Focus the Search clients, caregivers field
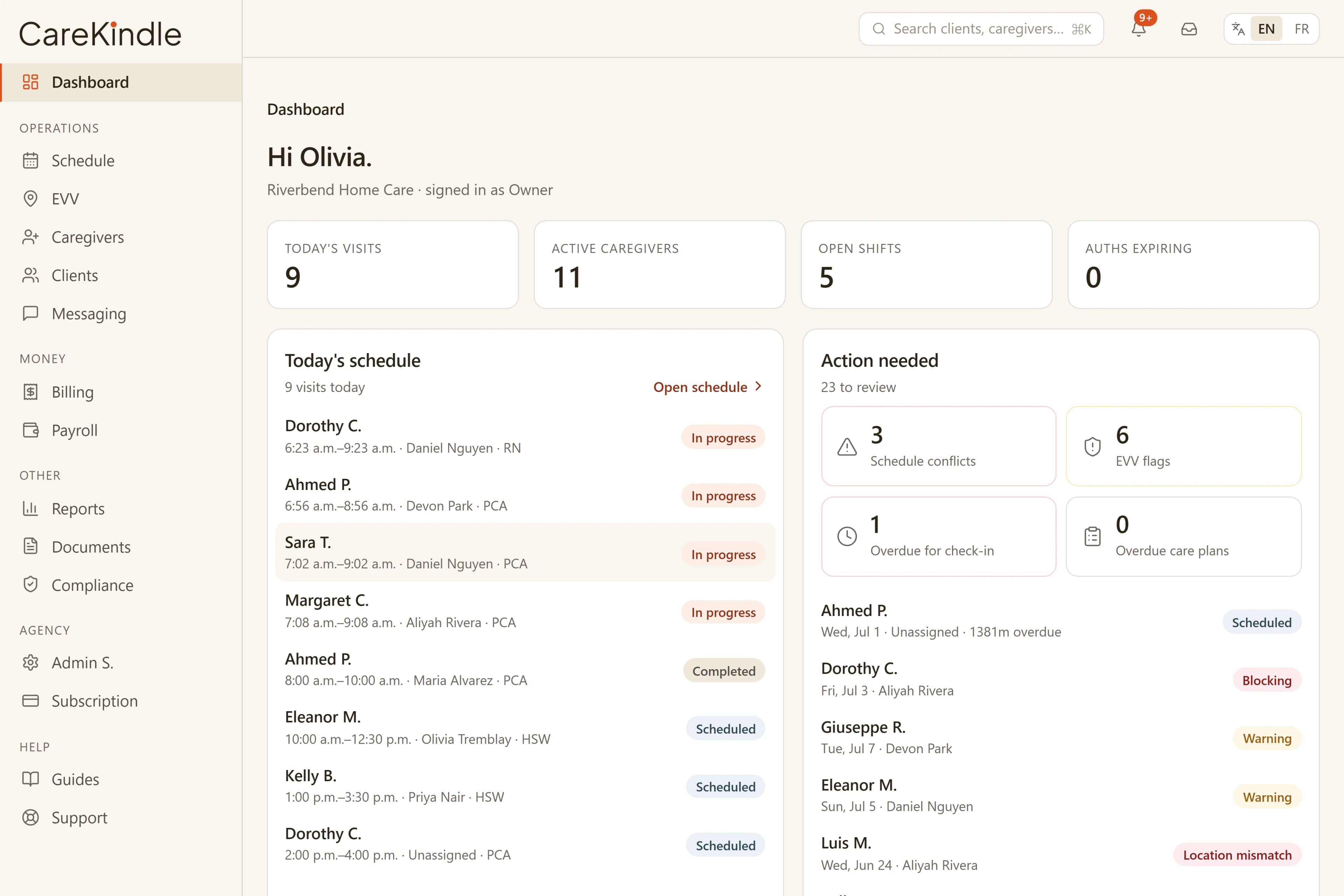 click(981, 29)
